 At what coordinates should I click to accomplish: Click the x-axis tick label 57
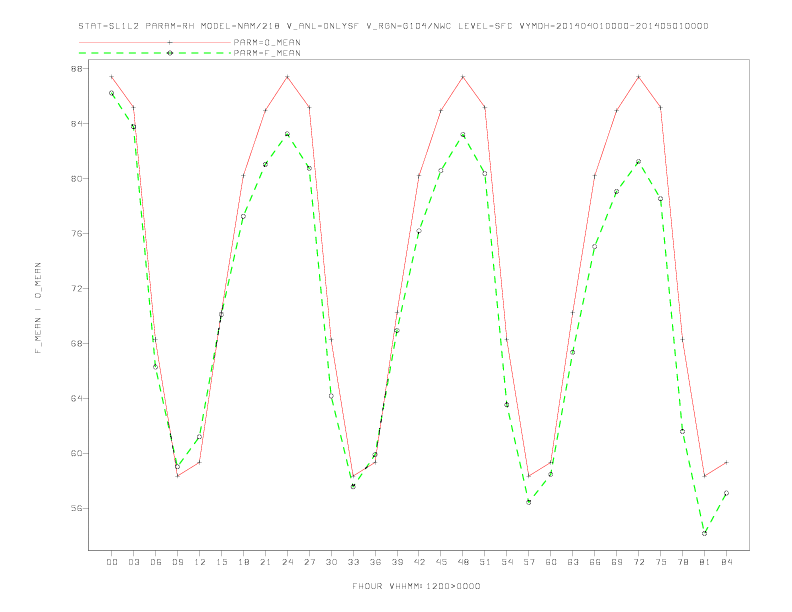click(x=529, y=562)
